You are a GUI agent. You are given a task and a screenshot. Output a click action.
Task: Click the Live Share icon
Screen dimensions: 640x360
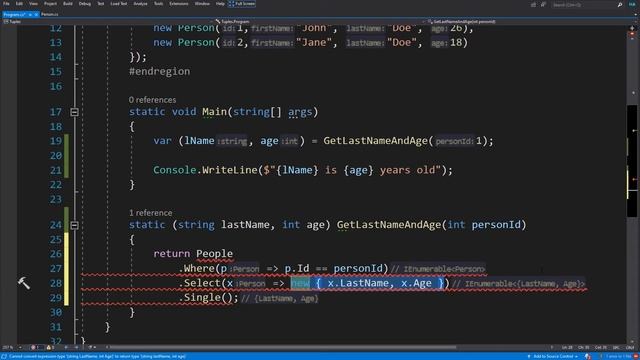533,4
